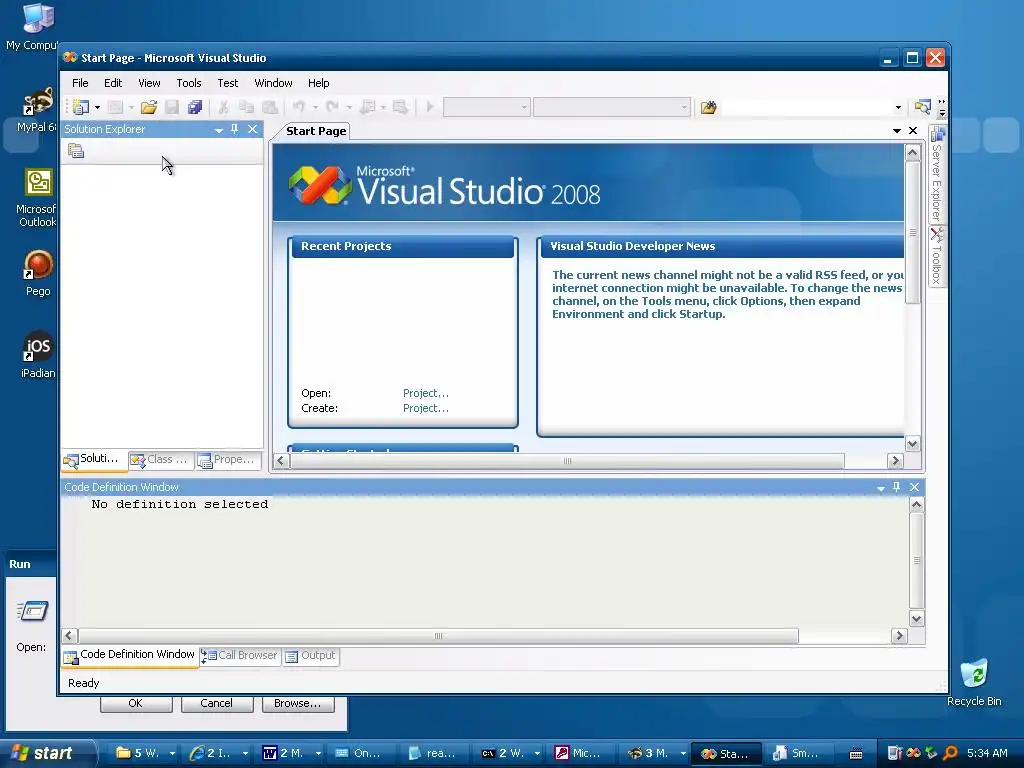Screen dimensions: 1024x768
Task: Click Start Page horizontal scrollbar right arrow
Action: click(895, 461)
